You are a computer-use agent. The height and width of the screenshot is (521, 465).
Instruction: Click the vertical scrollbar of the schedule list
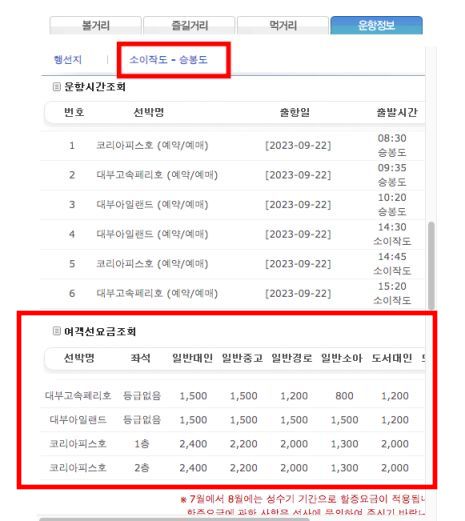pos(431,265)
